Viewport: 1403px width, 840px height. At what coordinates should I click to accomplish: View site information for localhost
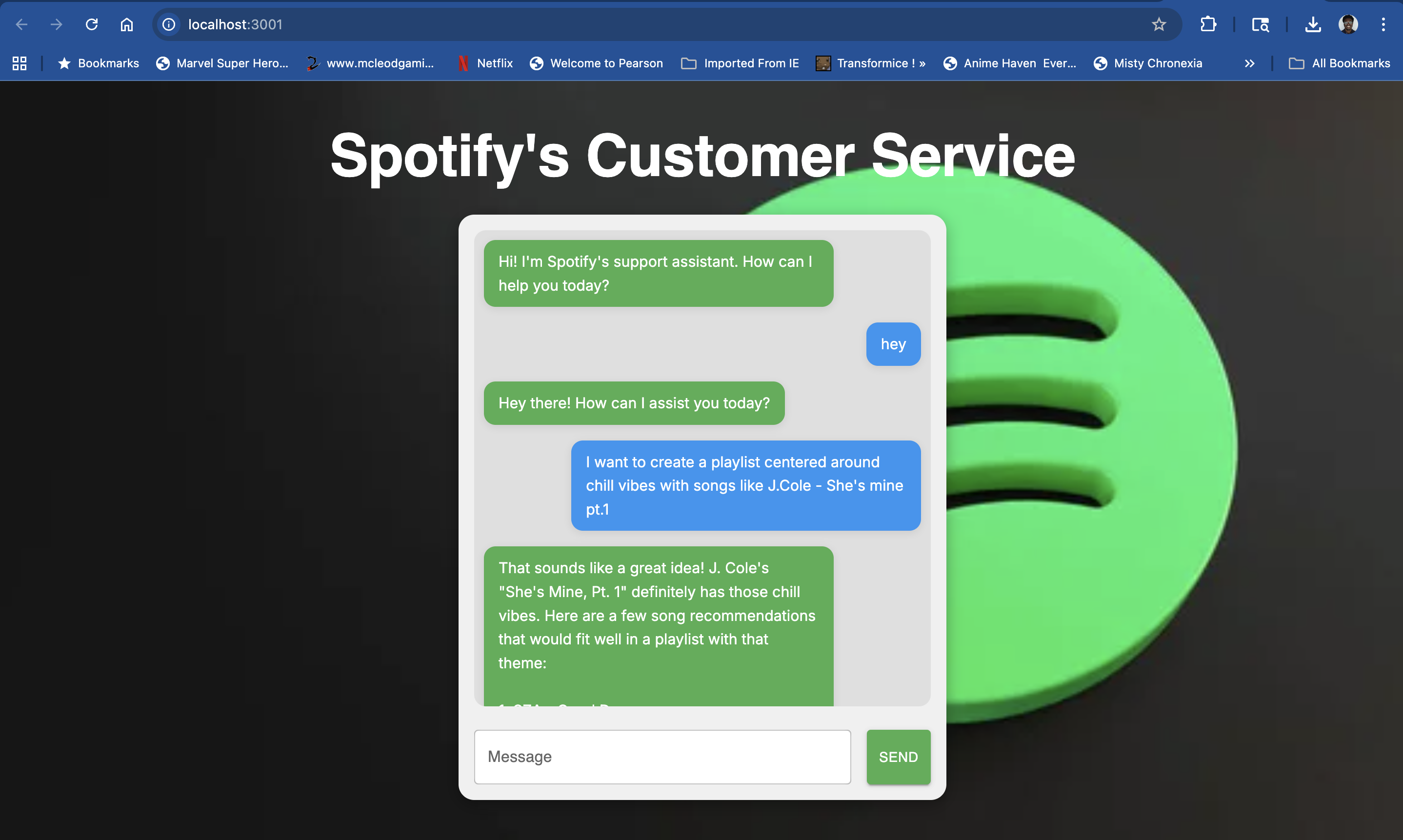click(x=168, y=24)
